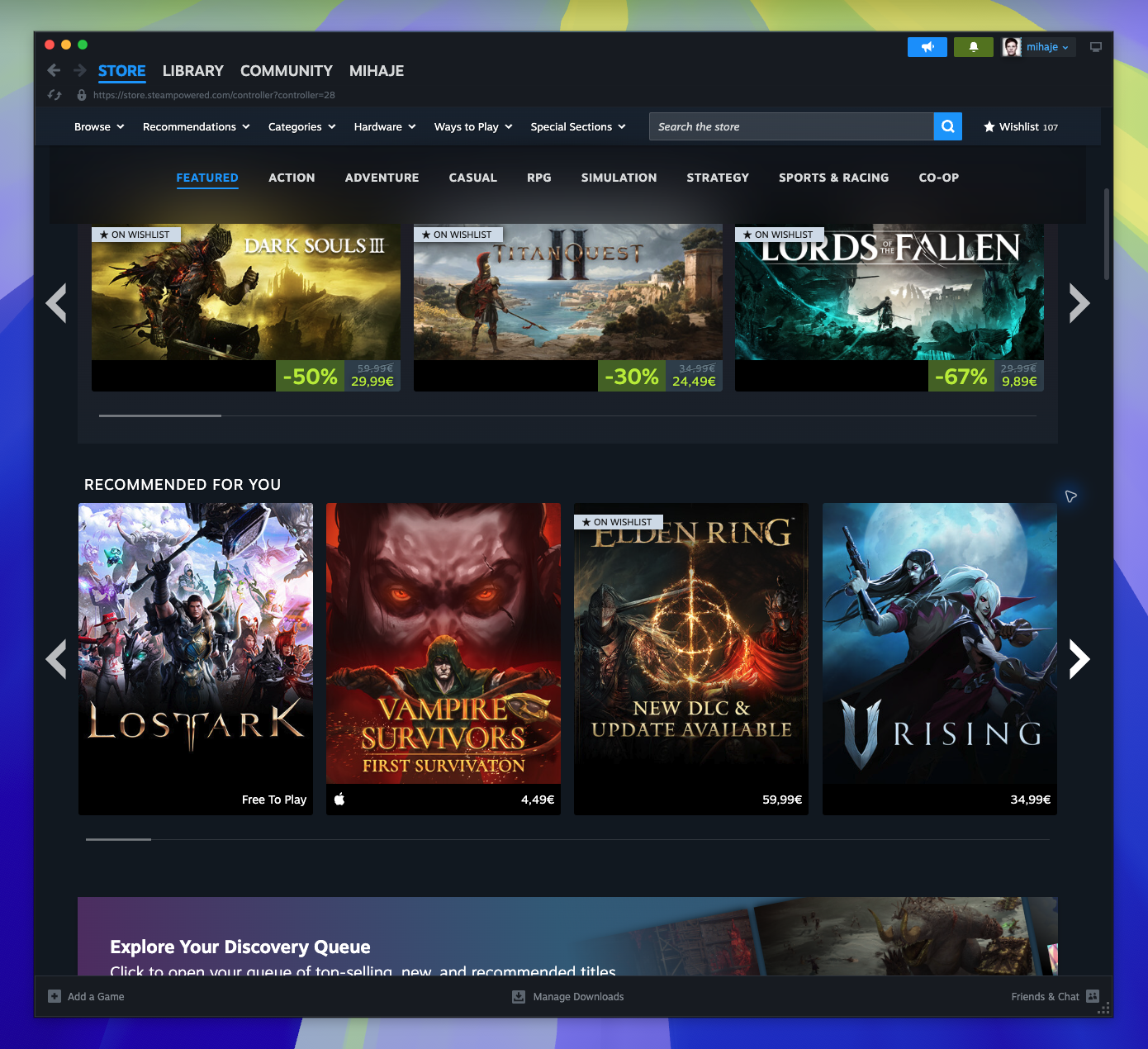Open announcements via the megaphone icon

[927, 47]
